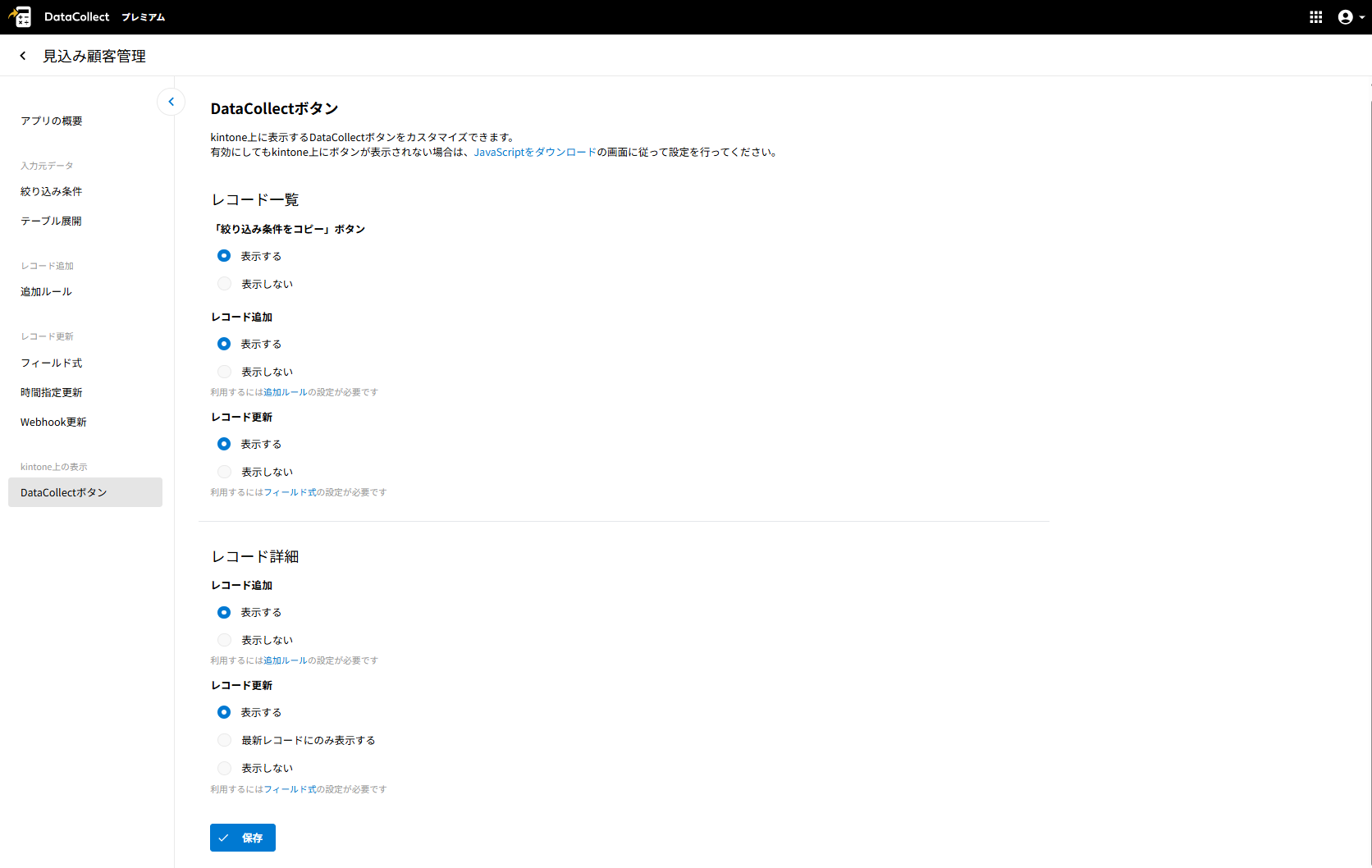
Task: Select 表示する for レコード一覧 レコード更新
Action: pos(224,444)
